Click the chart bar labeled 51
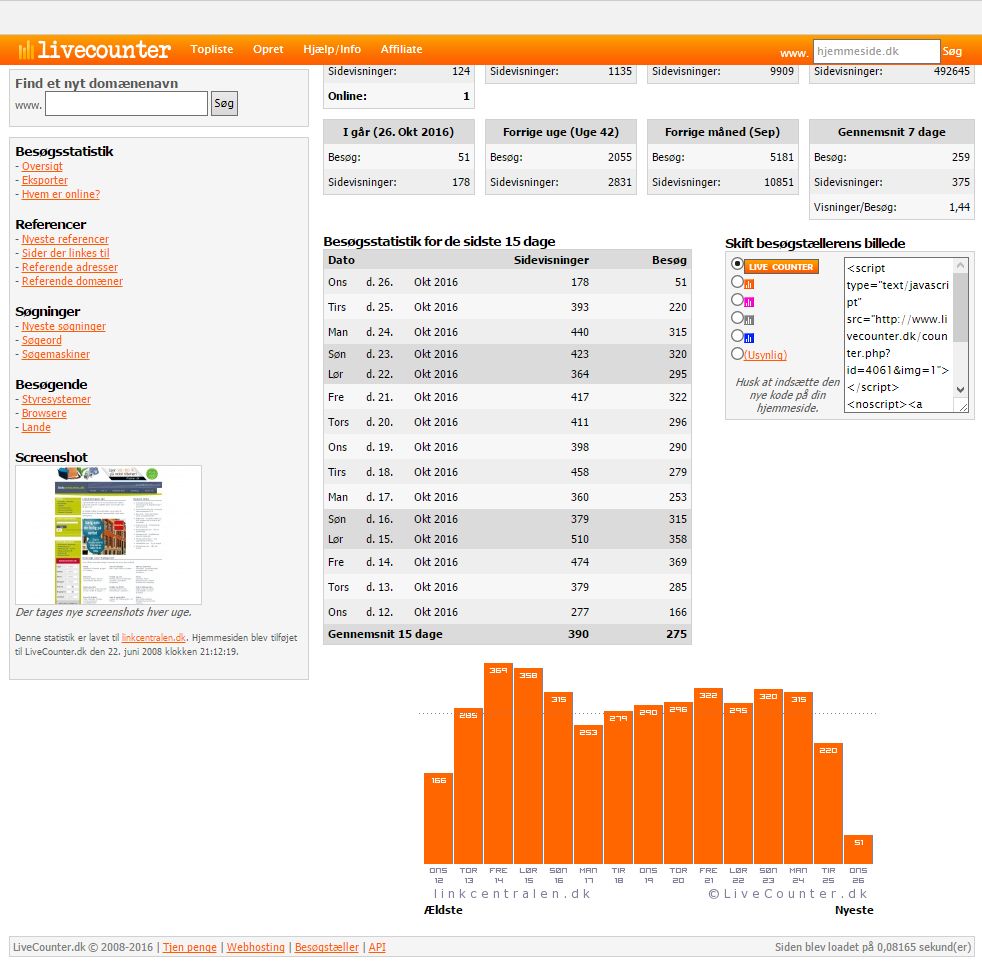982x961 pixels. 859,849
